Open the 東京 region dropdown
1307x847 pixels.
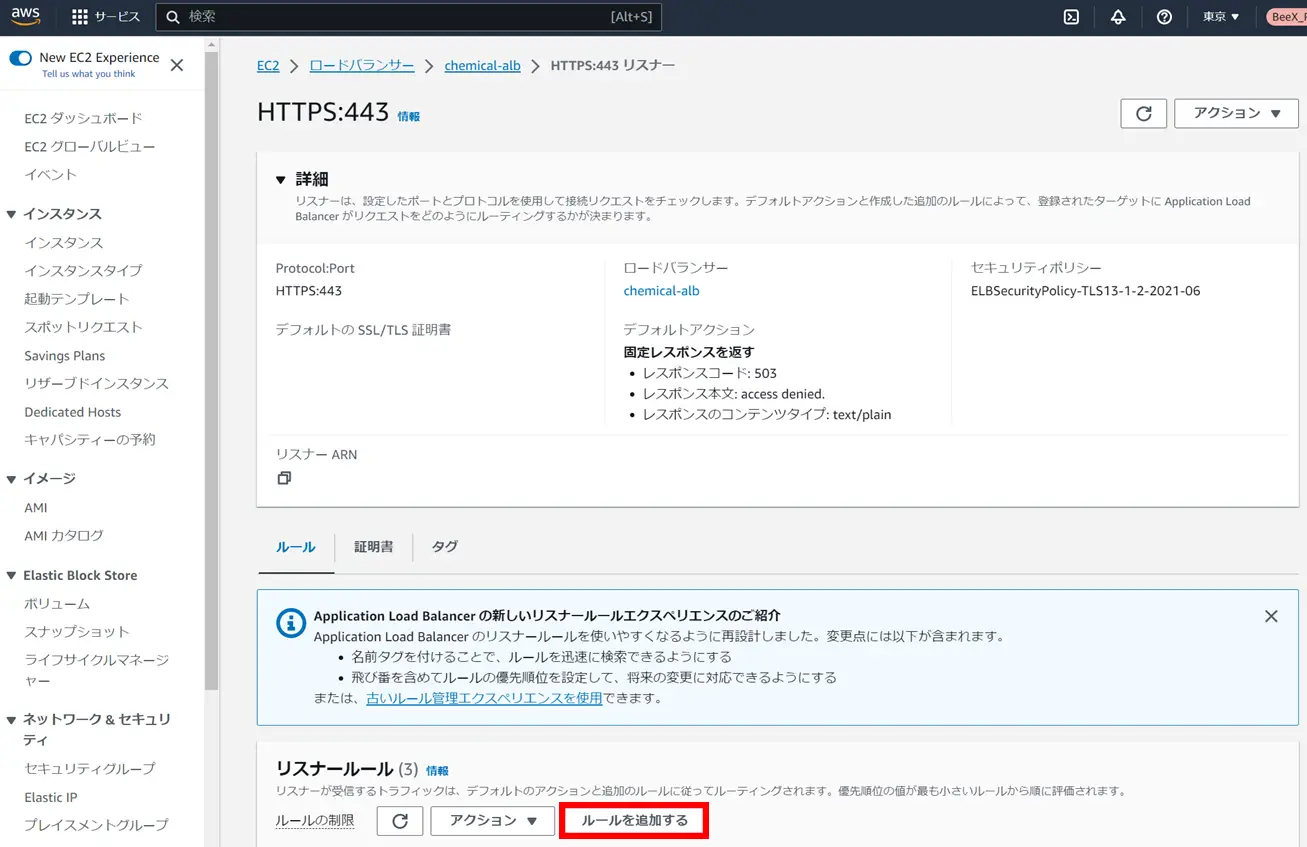1221,17
